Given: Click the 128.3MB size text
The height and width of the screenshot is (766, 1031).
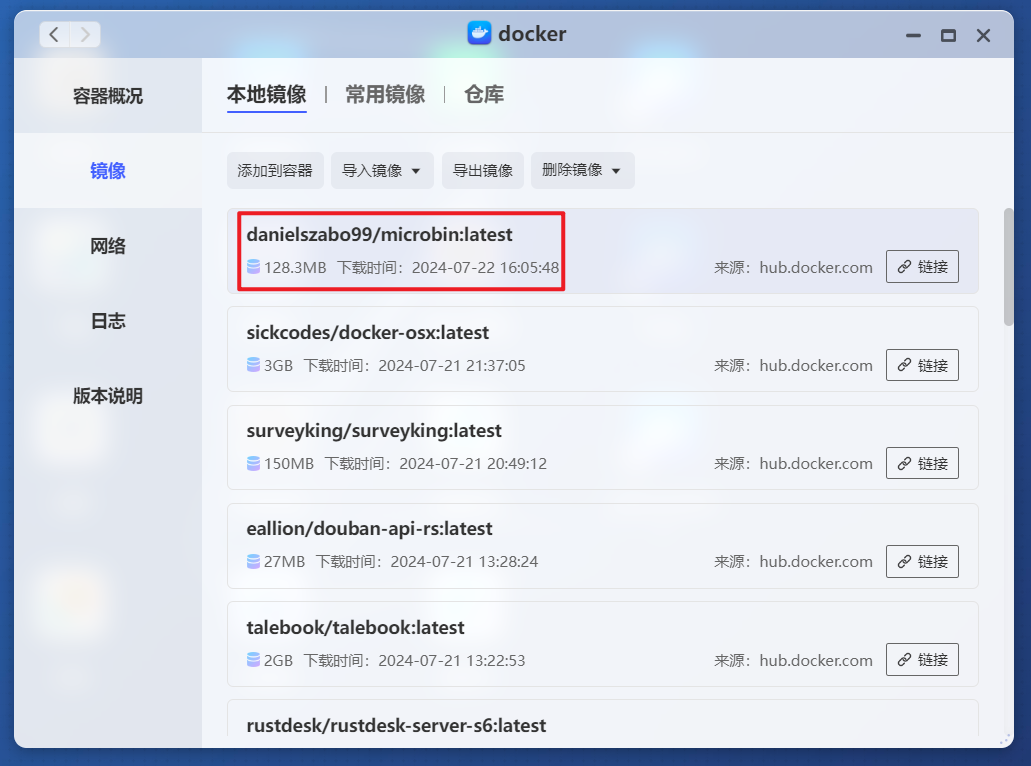Looking at the screenshot, I should point(295,268).
